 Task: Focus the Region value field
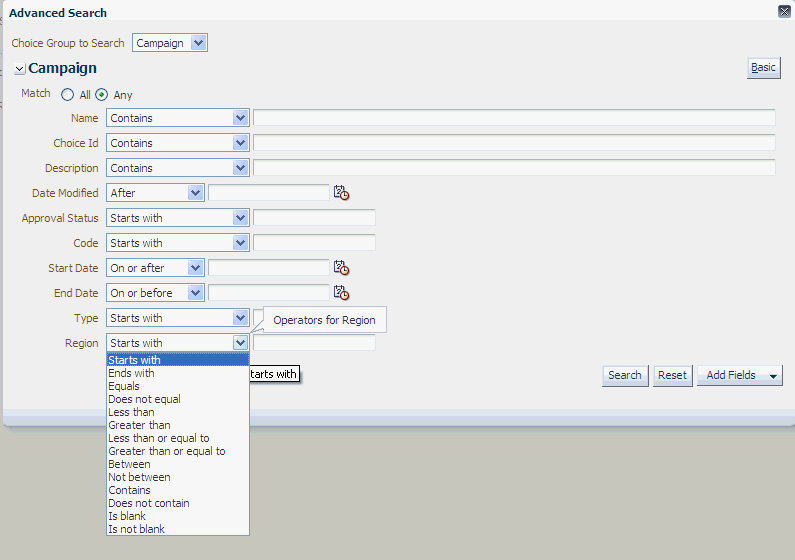coord(314,343)
